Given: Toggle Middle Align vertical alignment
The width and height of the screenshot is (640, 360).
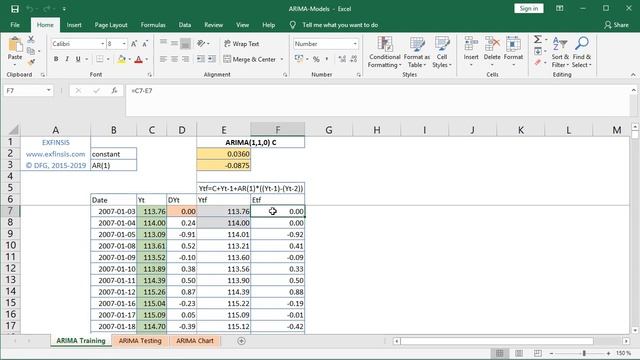Looking at the screenshot, I should tap(174, 44).
